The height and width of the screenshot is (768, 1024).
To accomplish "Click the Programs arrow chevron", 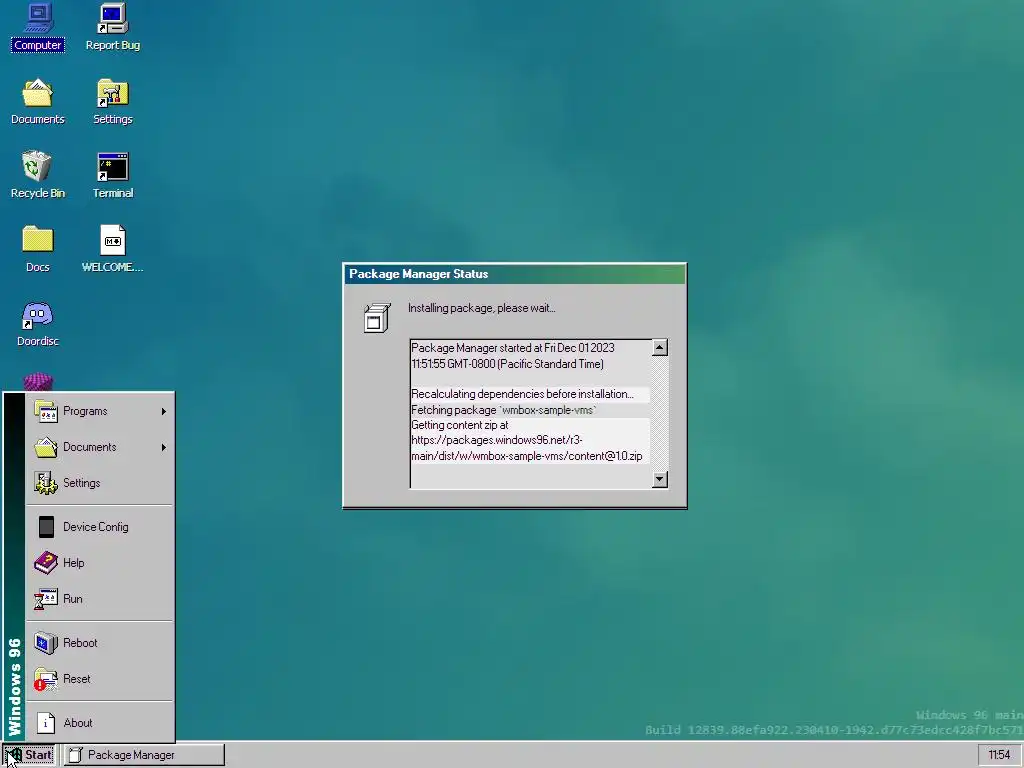I will (x=164, y=411).
